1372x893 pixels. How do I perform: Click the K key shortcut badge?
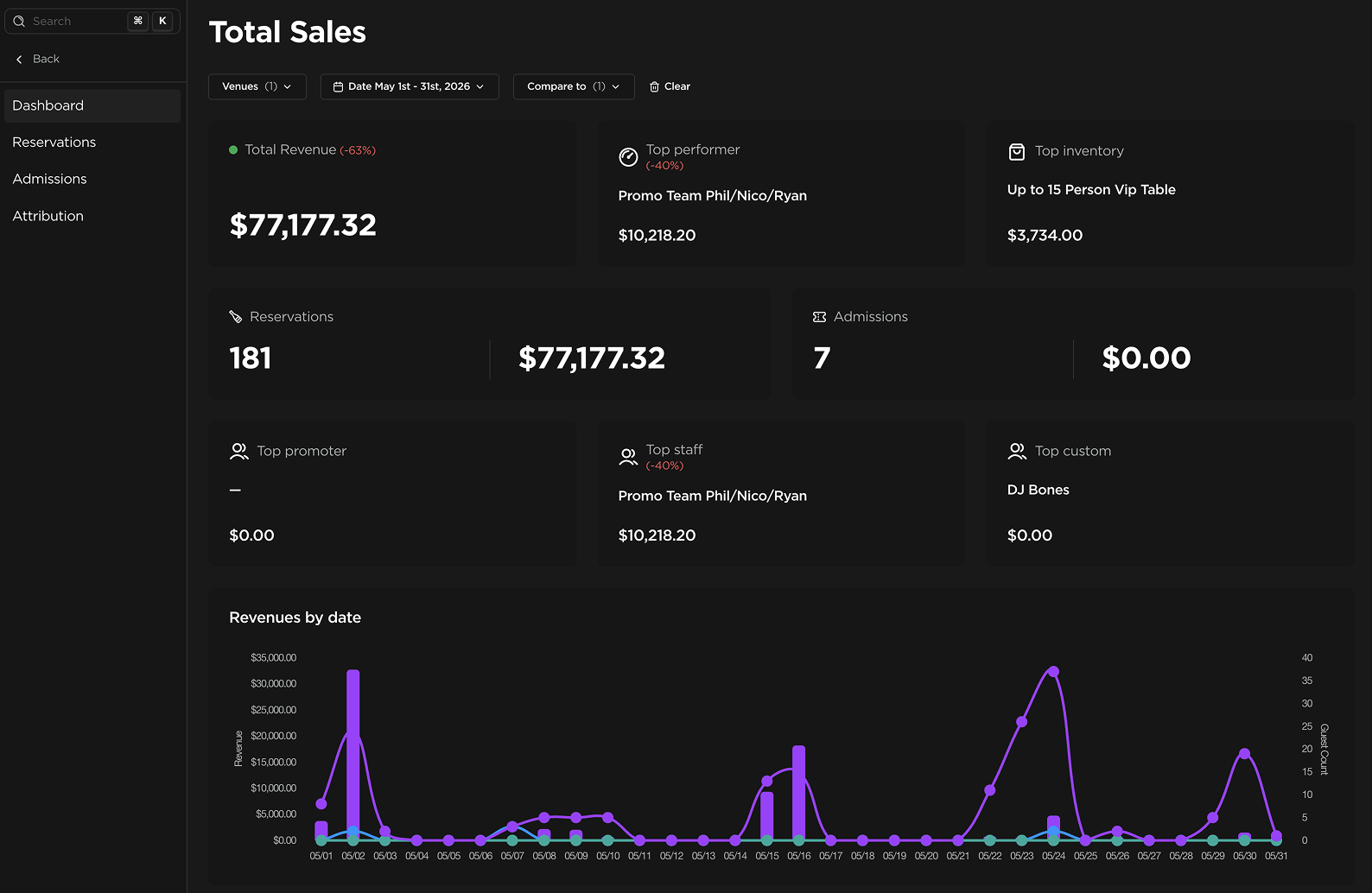pos(162,21)
